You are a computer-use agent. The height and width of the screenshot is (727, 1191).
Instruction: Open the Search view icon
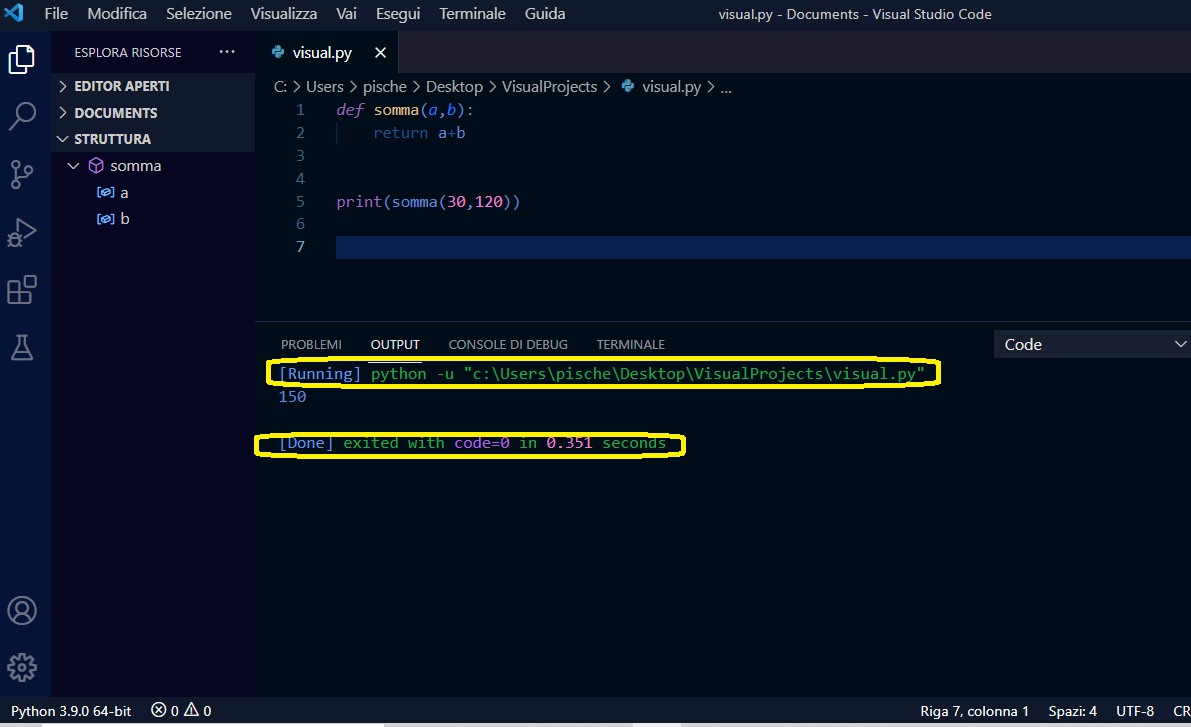22,116
